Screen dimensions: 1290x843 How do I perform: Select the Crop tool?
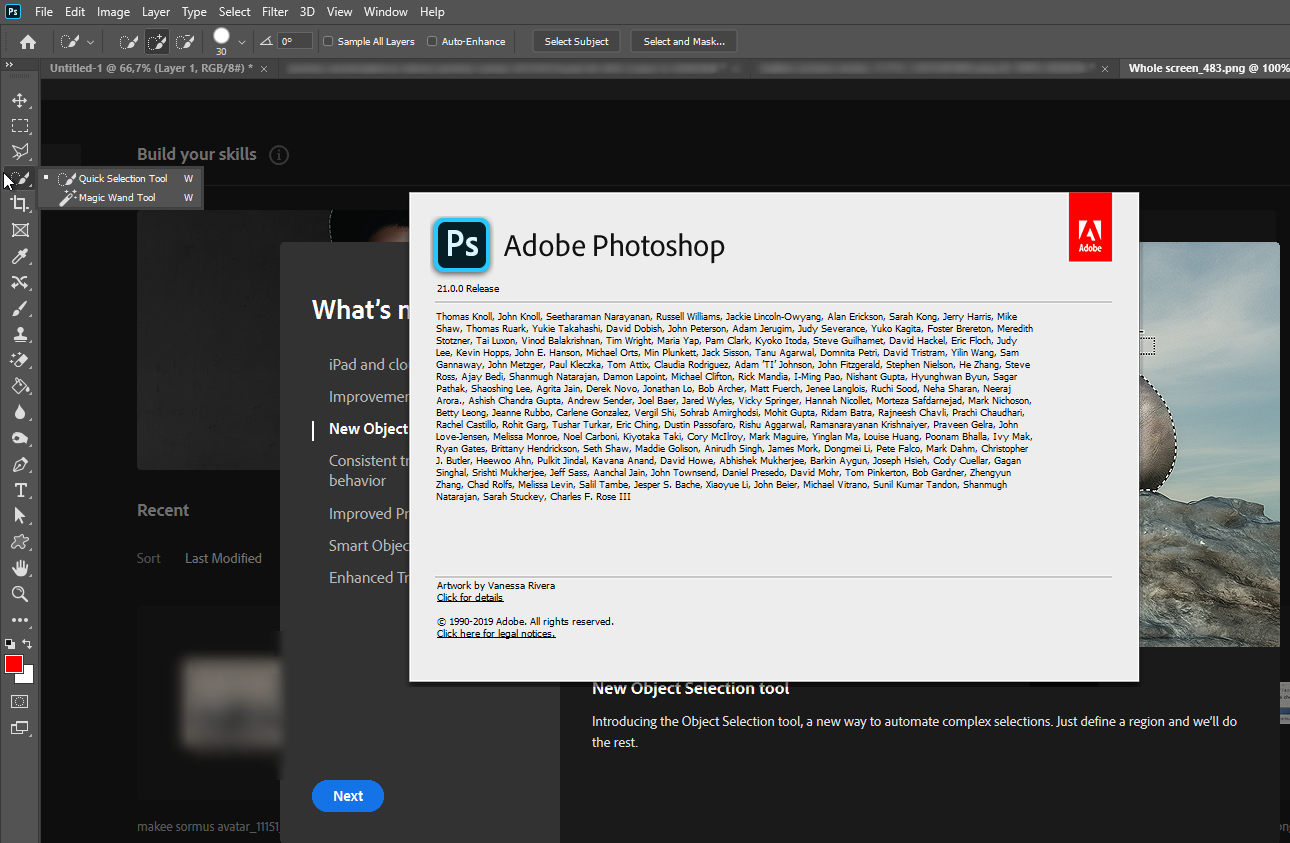19,204
